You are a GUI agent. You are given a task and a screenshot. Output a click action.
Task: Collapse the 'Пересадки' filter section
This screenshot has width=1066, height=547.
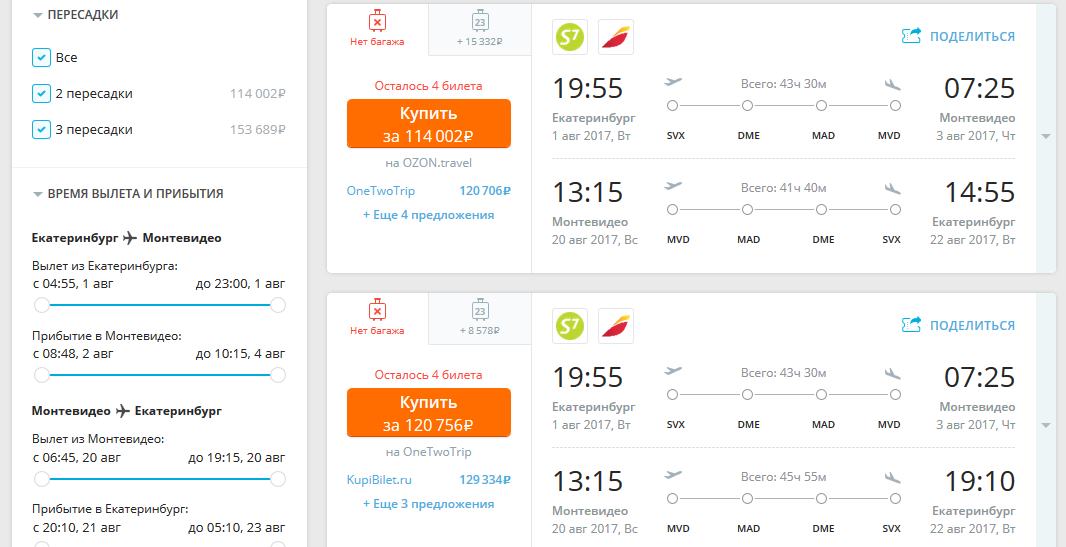pyautogui.click(x=38, y=16)
